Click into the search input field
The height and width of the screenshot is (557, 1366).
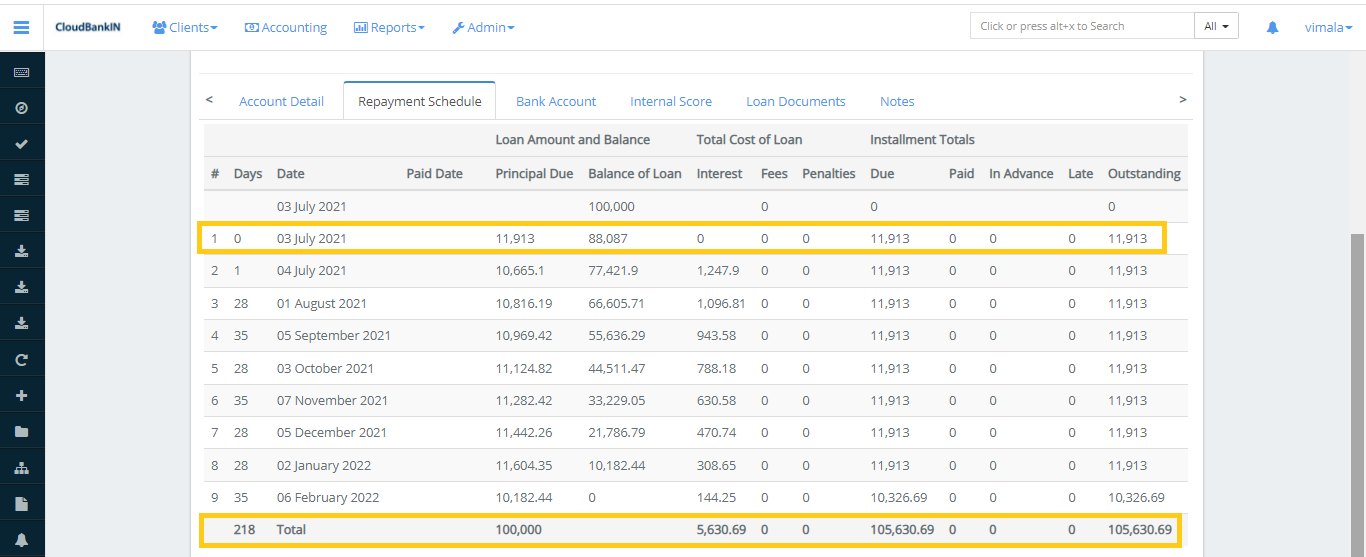click(1081, 26)
